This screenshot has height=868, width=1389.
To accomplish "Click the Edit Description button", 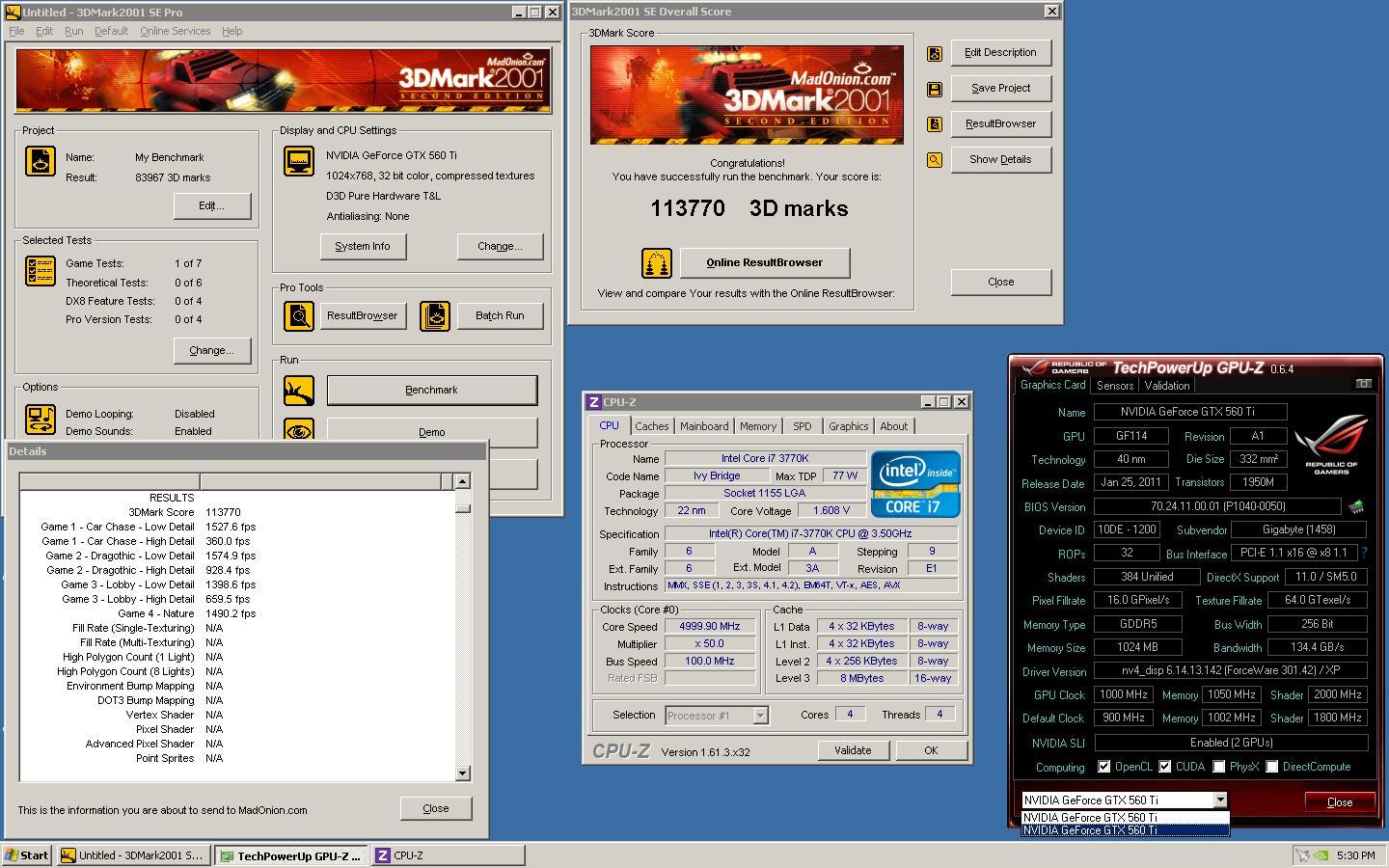I will (x=1001, y=52).
